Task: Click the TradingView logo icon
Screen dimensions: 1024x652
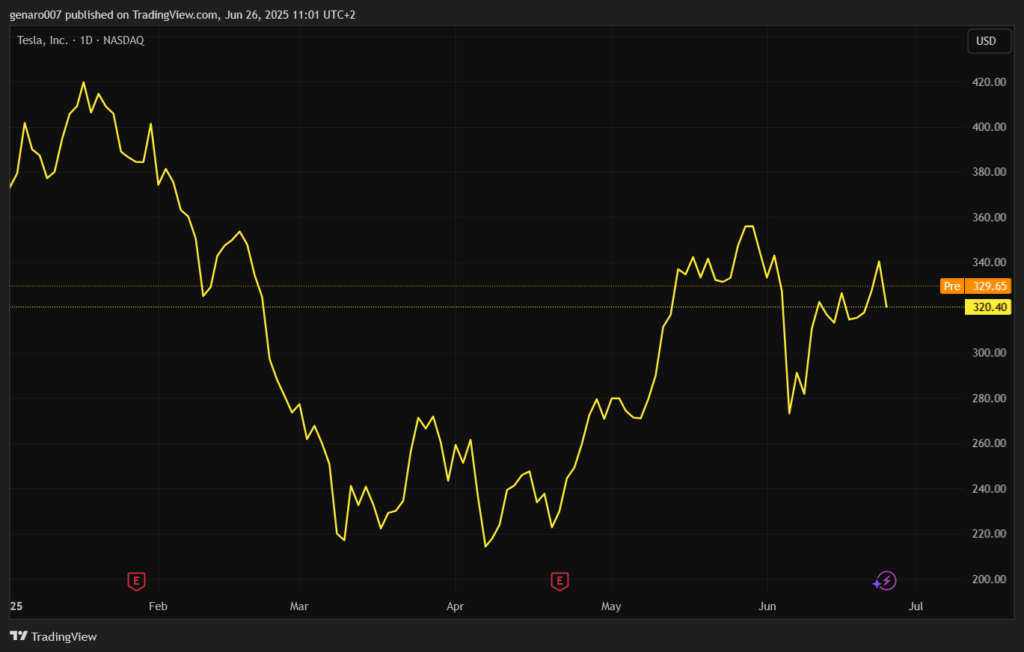Action: click(18, 636)
